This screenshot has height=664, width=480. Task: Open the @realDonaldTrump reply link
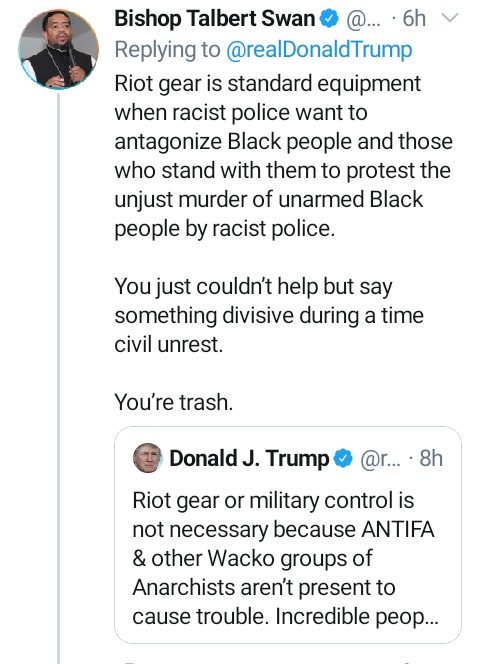coord(319,50)
